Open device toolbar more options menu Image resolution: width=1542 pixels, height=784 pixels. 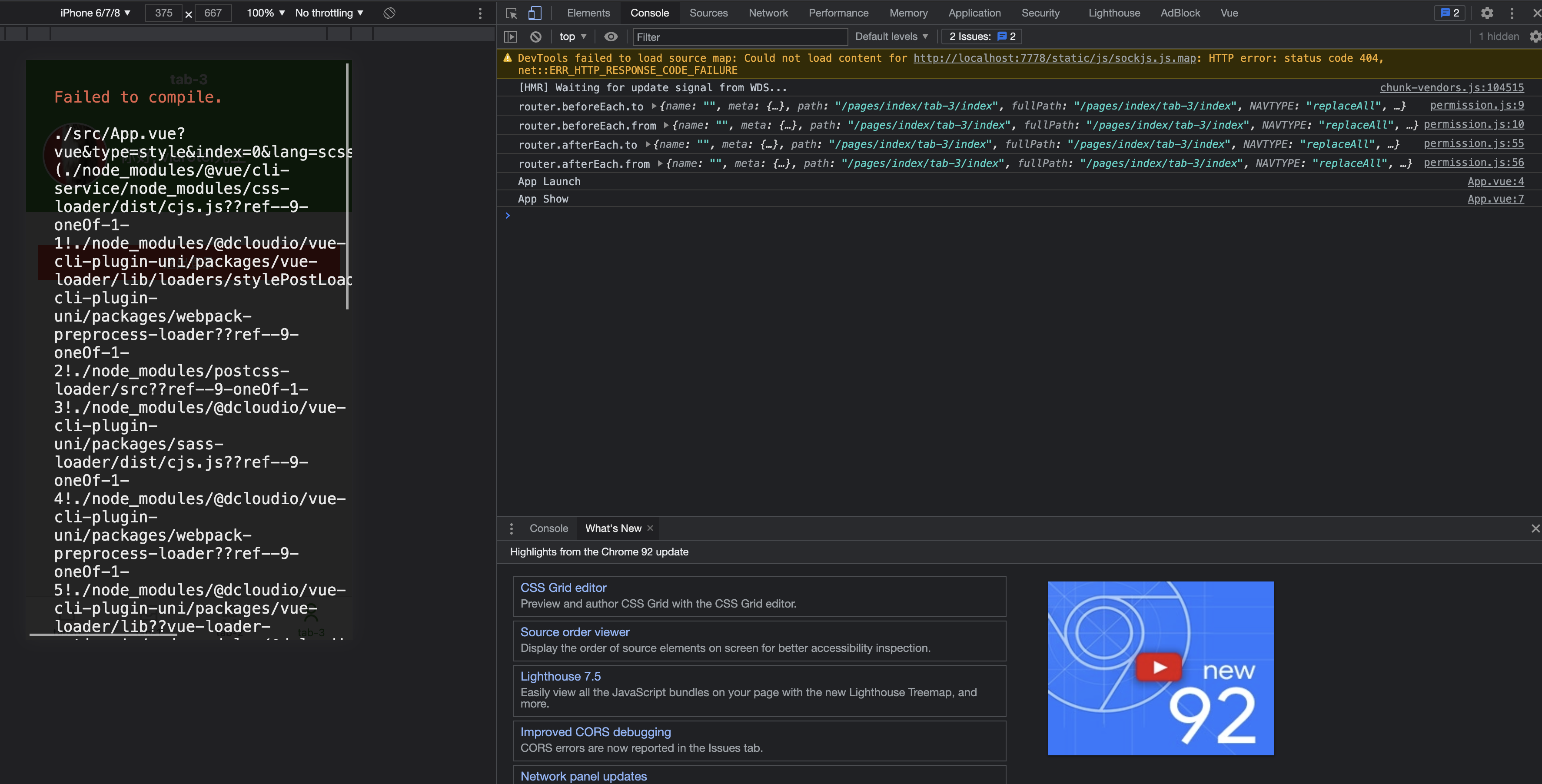(x=480, y=13)
